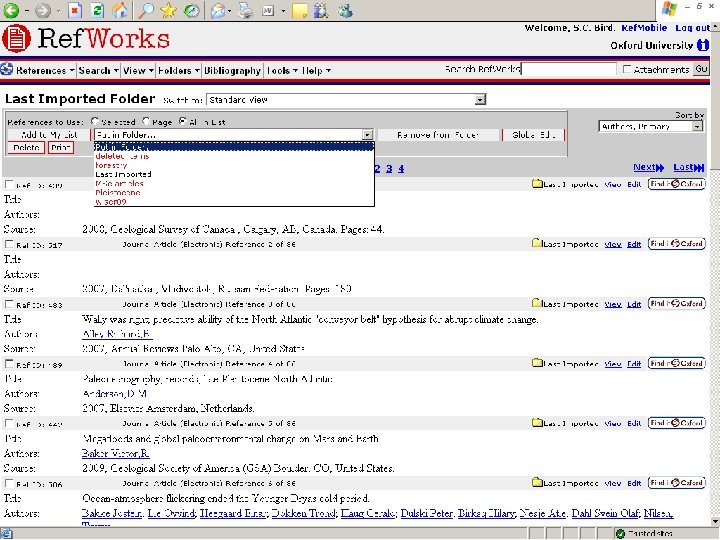Open the RefMobile link
The height and width of the screenshot is (540, 720).
click(x=644, y=28)
